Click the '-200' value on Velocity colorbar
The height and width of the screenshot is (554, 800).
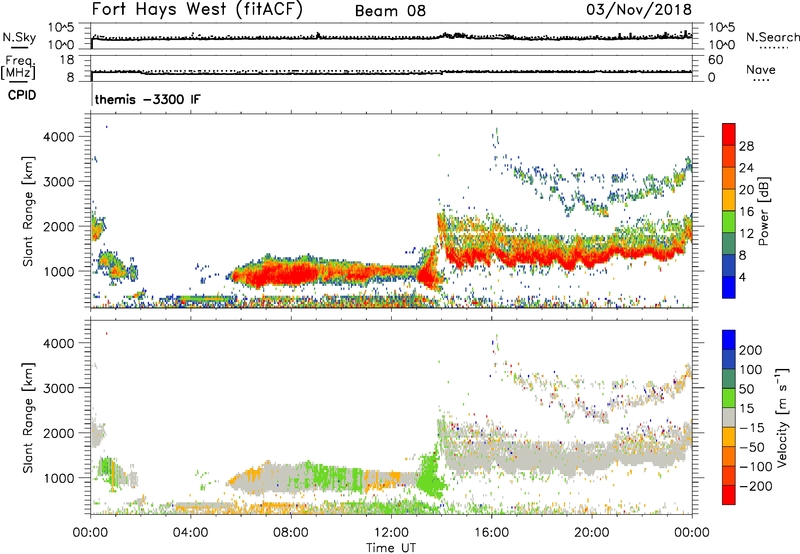[755, 486]
